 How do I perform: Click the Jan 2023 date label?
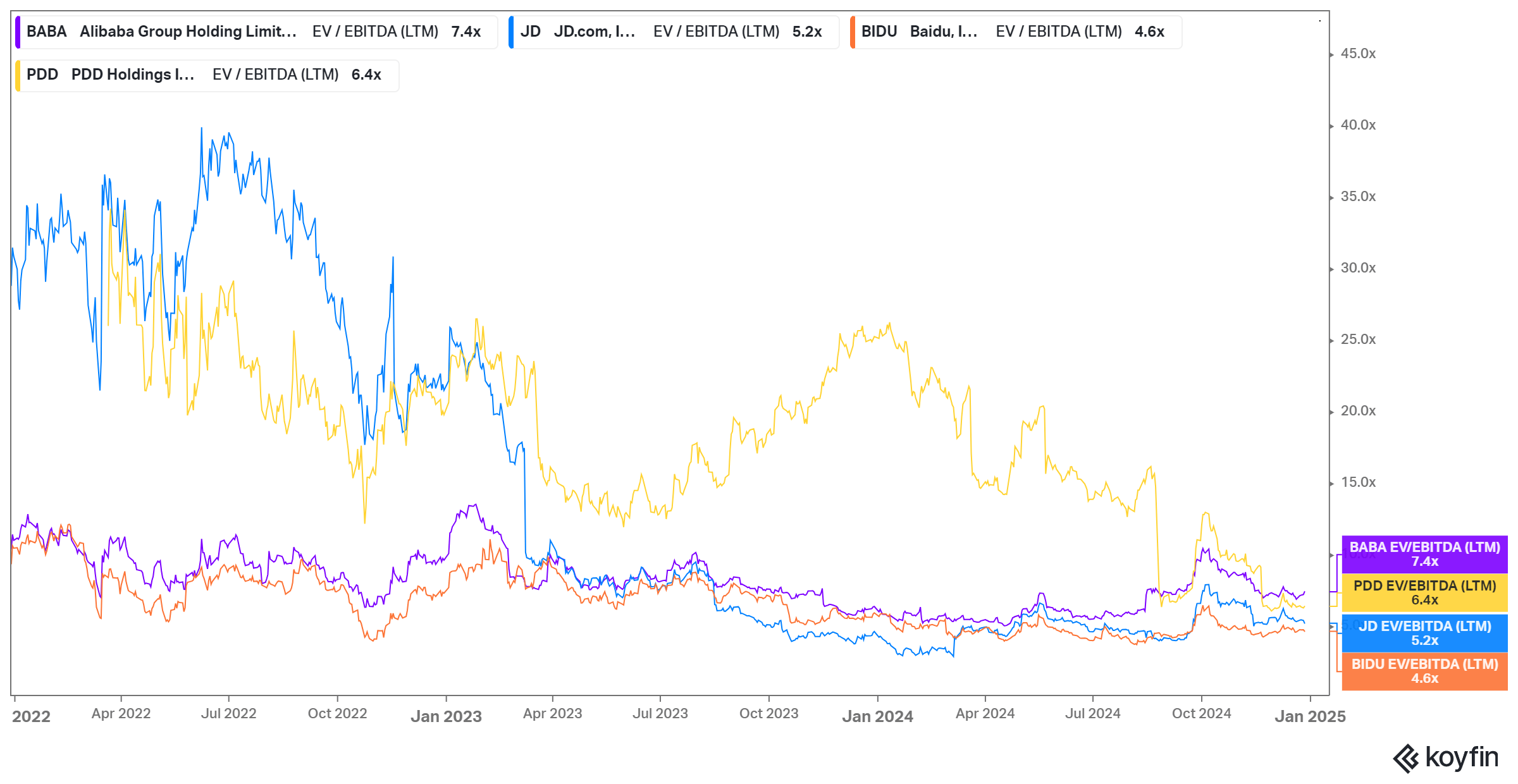click(447, 716)
